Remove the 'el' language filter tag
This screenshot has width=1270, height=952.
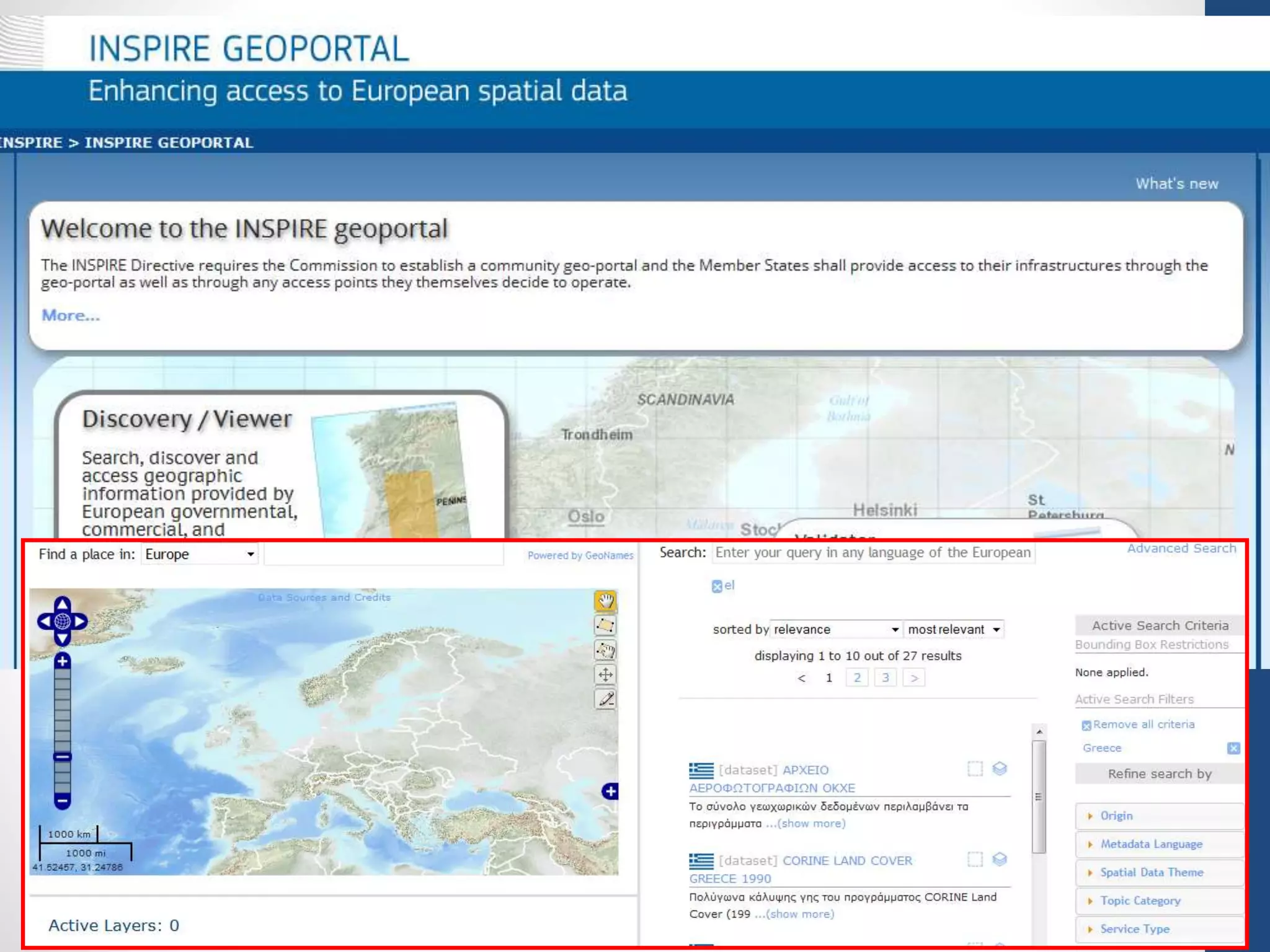pyautogui.click(x=717, y=586)
